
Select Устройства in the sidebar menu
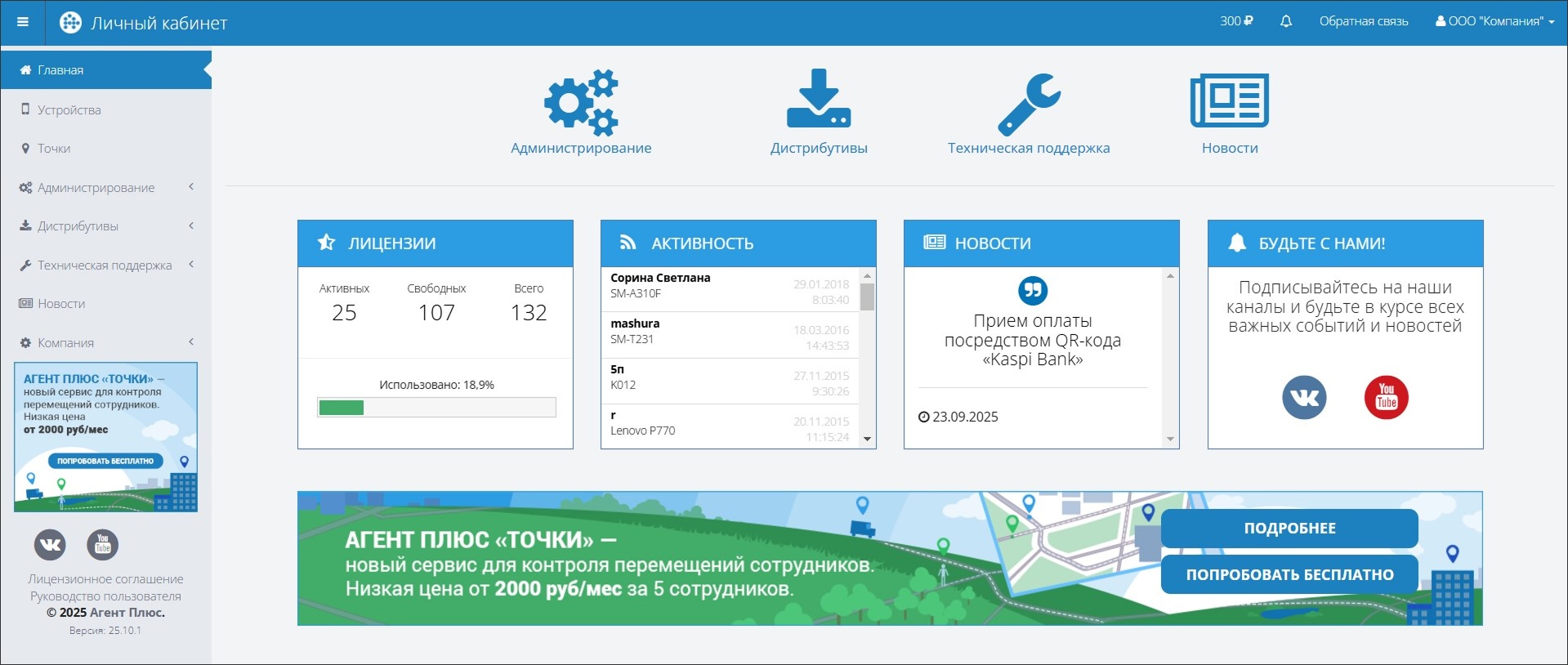[69, 109]
